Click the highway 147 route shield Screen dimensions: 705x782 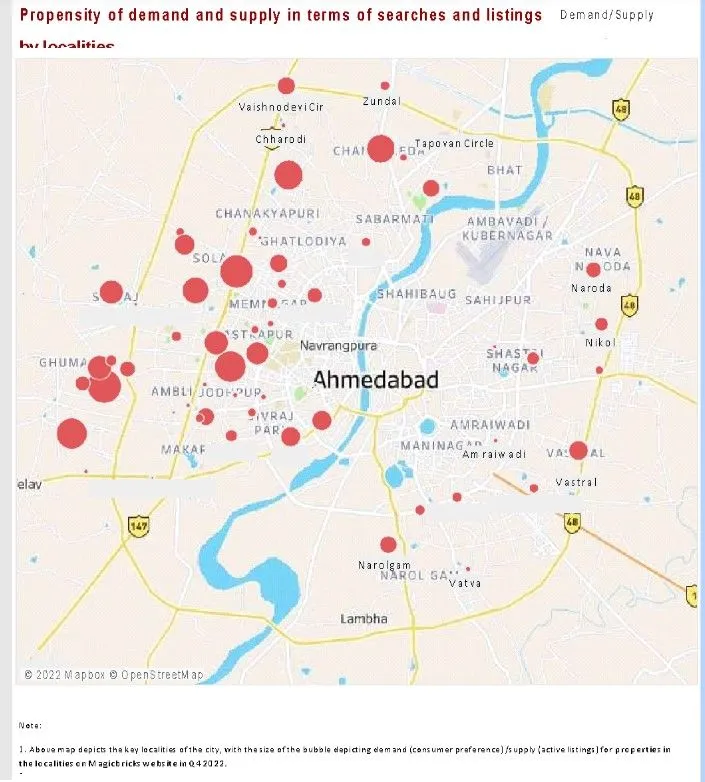[x=138, y=524]
